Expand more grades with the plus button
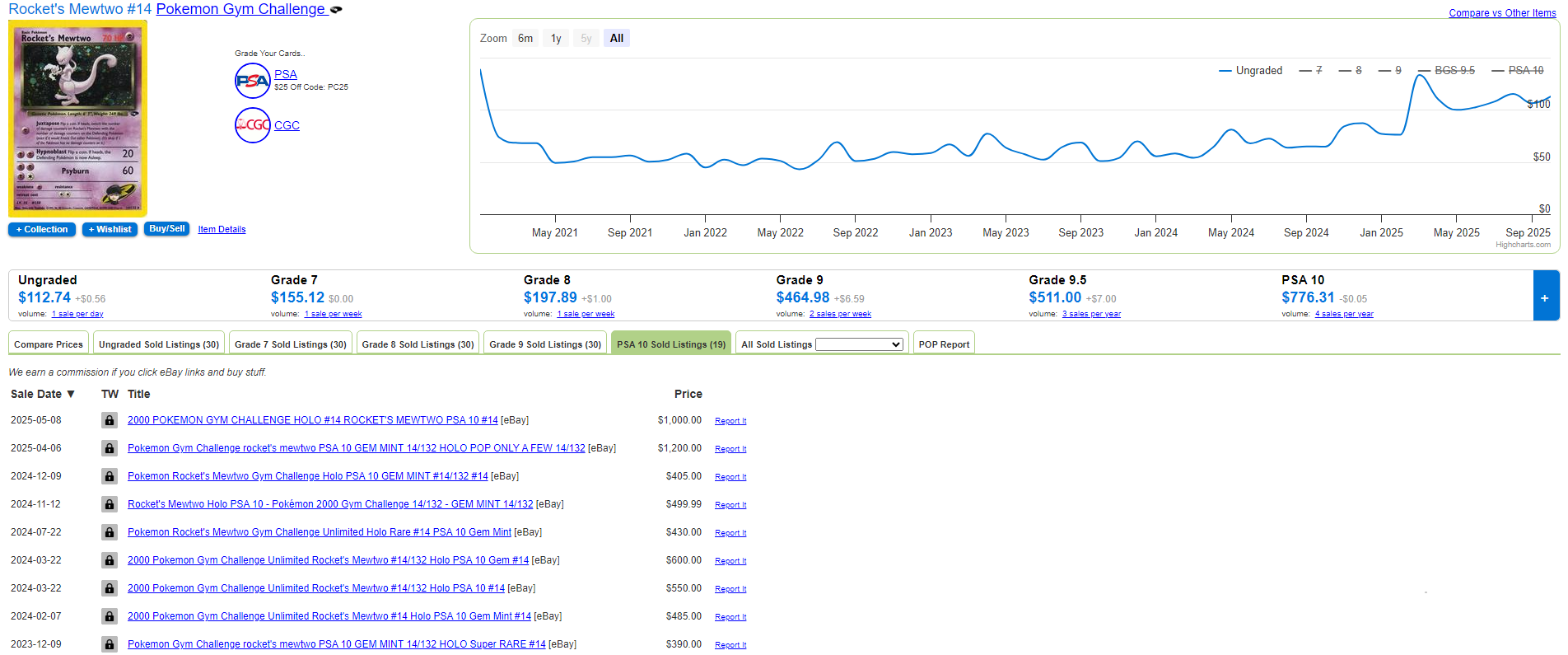The image size is (1568, 655). coord(1545,297)
